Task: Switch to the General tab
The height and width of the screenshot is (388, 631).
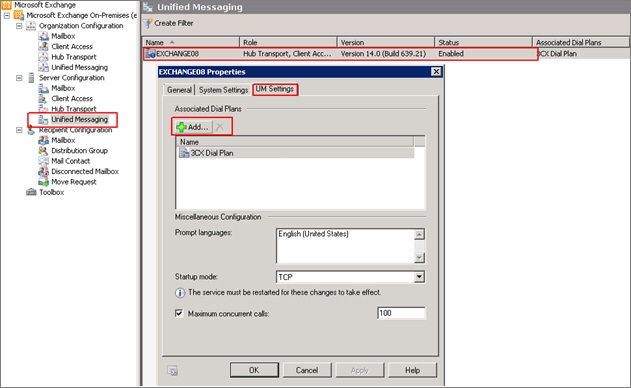Action: [179, 90]
